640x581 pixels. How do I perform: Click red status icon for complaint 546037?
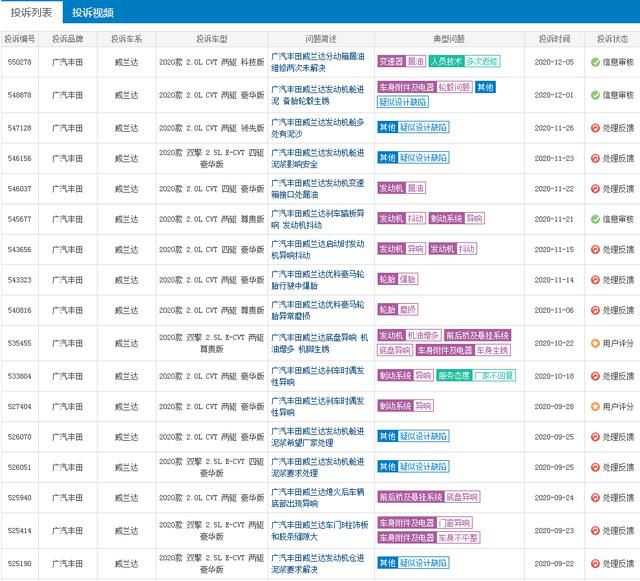pyautogui.click(x=595, y=189)
